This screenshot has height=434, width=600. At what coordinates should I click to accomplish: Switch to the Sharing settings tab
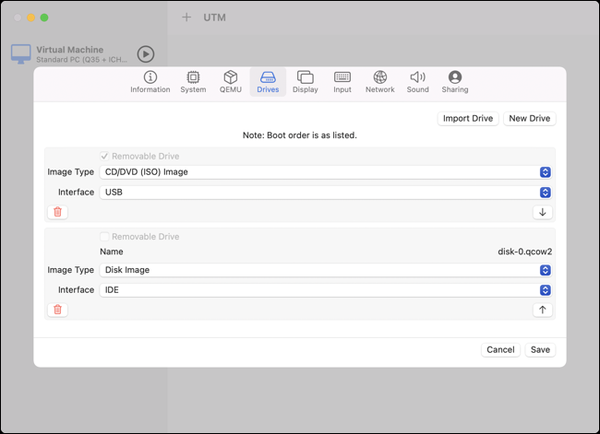point(455,82)
